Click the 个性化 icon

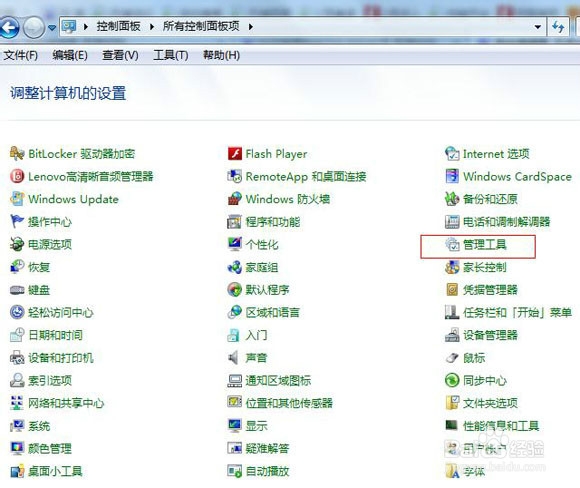(x=235, y=244)
